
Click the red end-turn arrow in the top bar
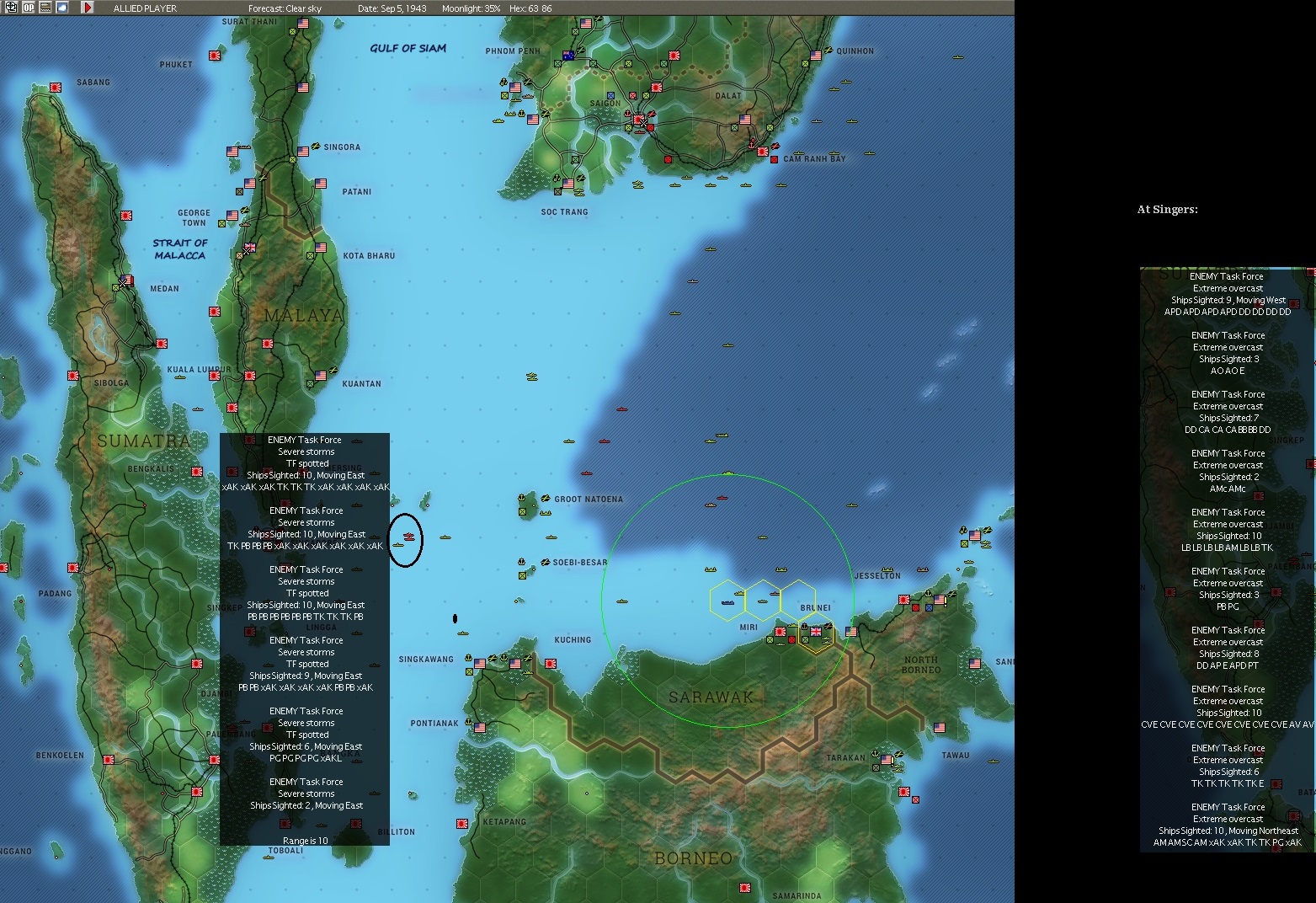pos(87,8)
